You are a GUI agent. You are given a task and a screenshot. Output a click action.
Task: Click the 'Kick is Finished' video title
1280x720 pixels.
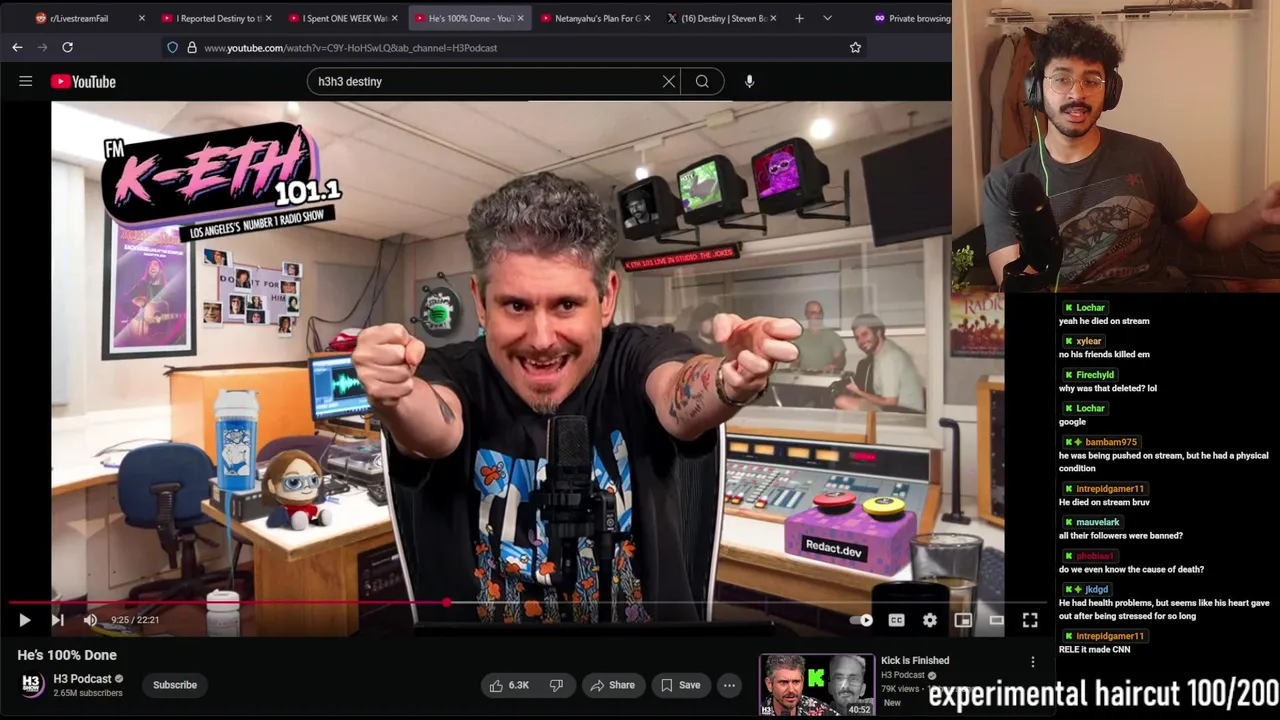tap(915, 660)
